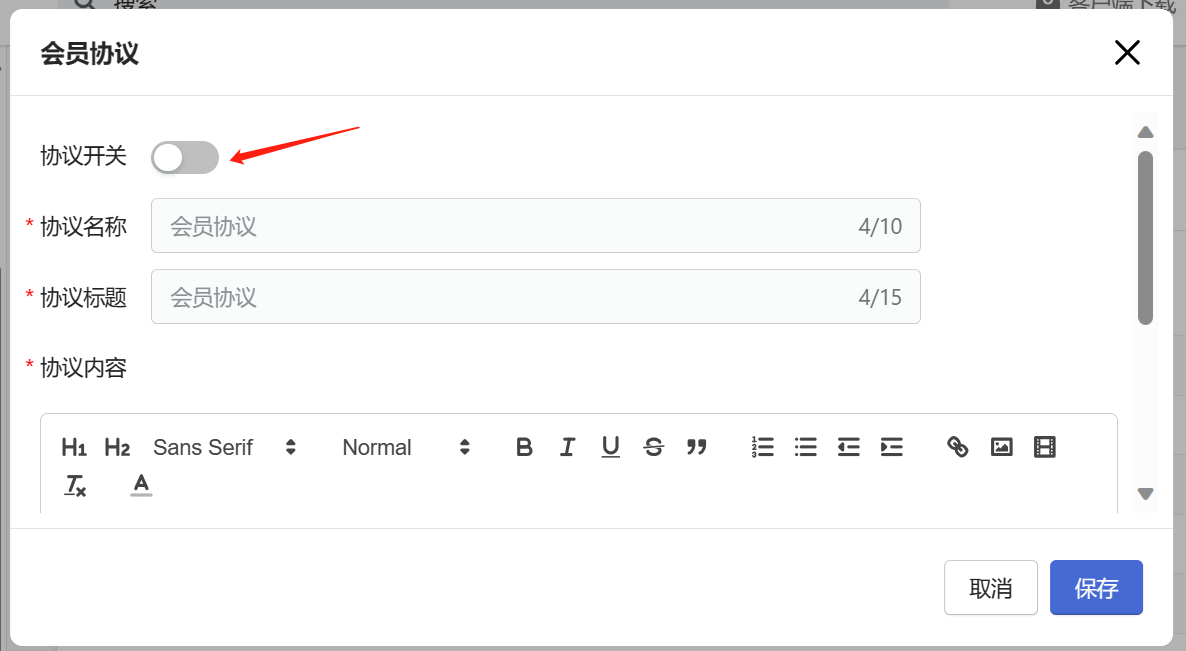The width and height of the screenshot is (1186, 651).
Task: Clear text formatting
Action: [75, 485]
